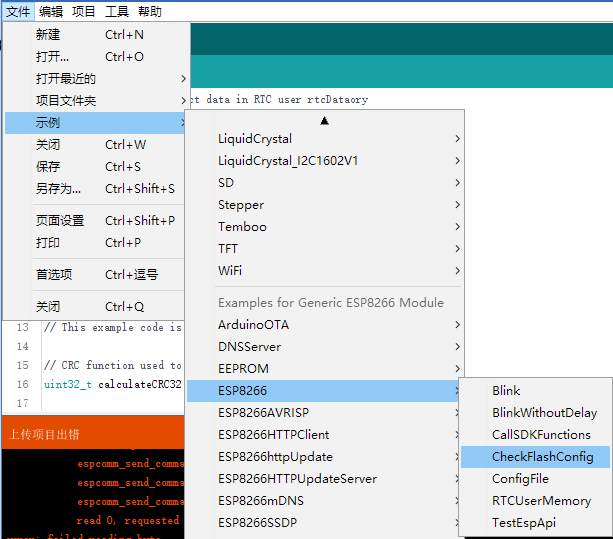Open the 文件 menu in menu bar
The height and width of the screenshot is (539, 613).
click(18, 11)
